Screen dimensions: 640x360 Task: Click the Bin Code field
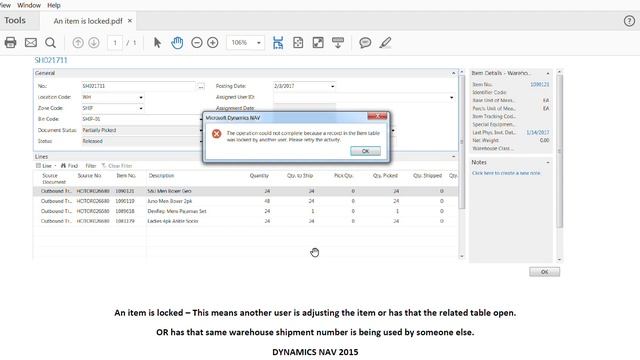coord(141,119)
